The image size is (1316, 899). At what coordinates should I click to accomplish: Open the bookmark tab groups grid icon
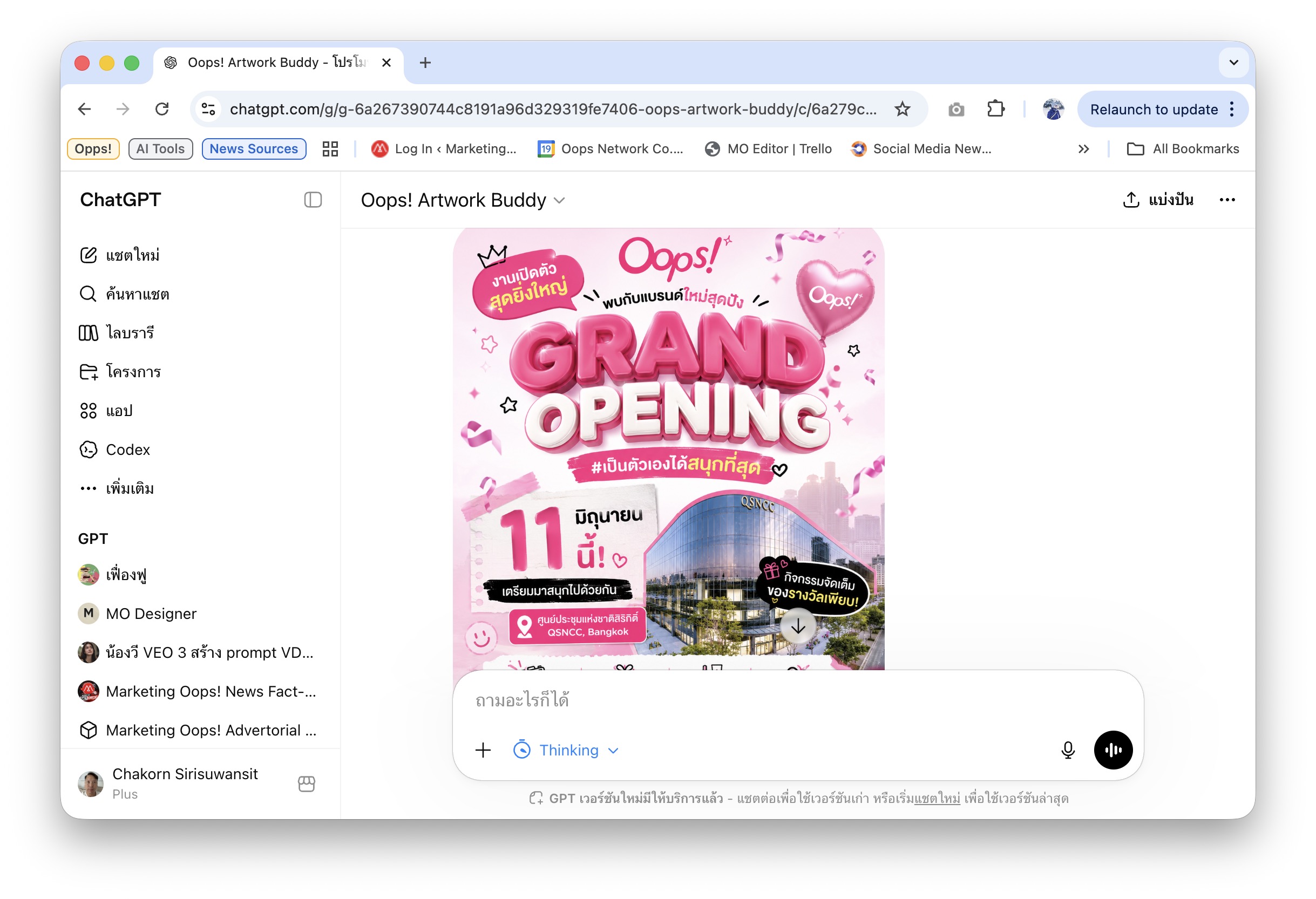(330, 149)
